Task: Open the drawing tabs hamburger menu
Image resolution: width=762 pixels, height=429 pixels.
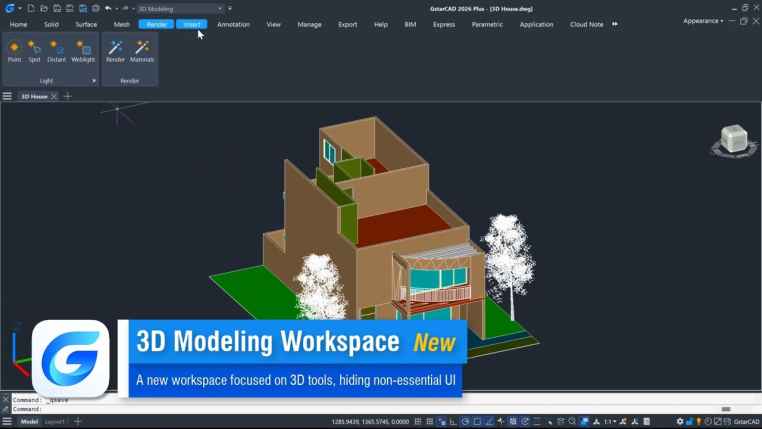Action: point(7,96)
